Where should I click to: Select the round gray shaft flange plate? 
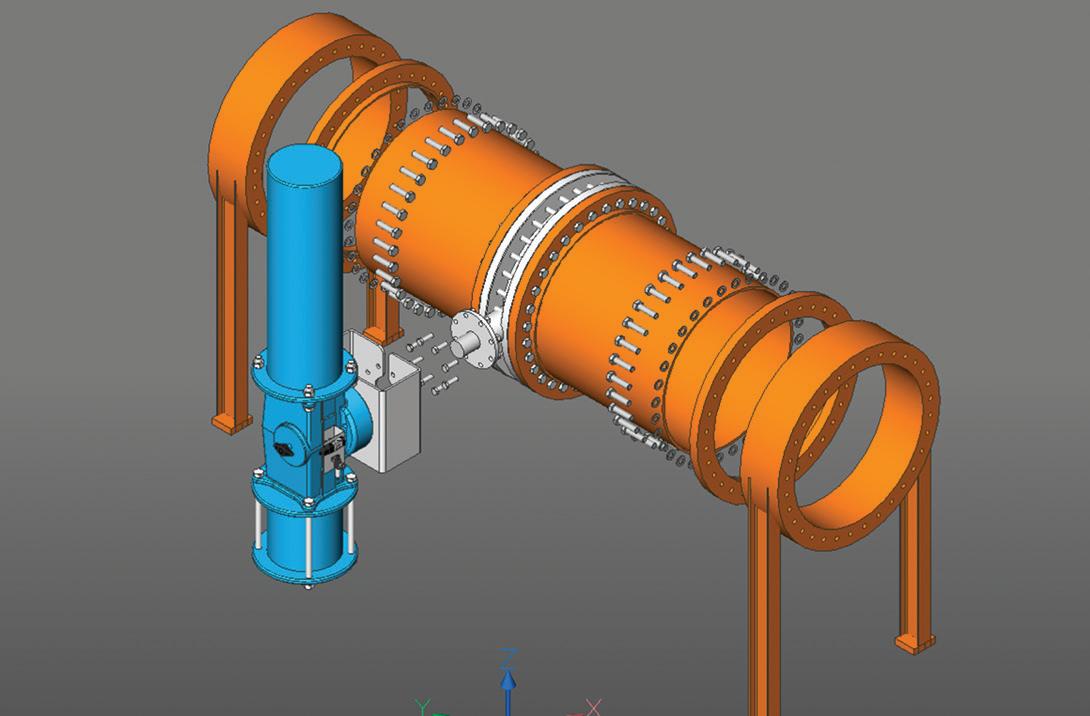475,339
